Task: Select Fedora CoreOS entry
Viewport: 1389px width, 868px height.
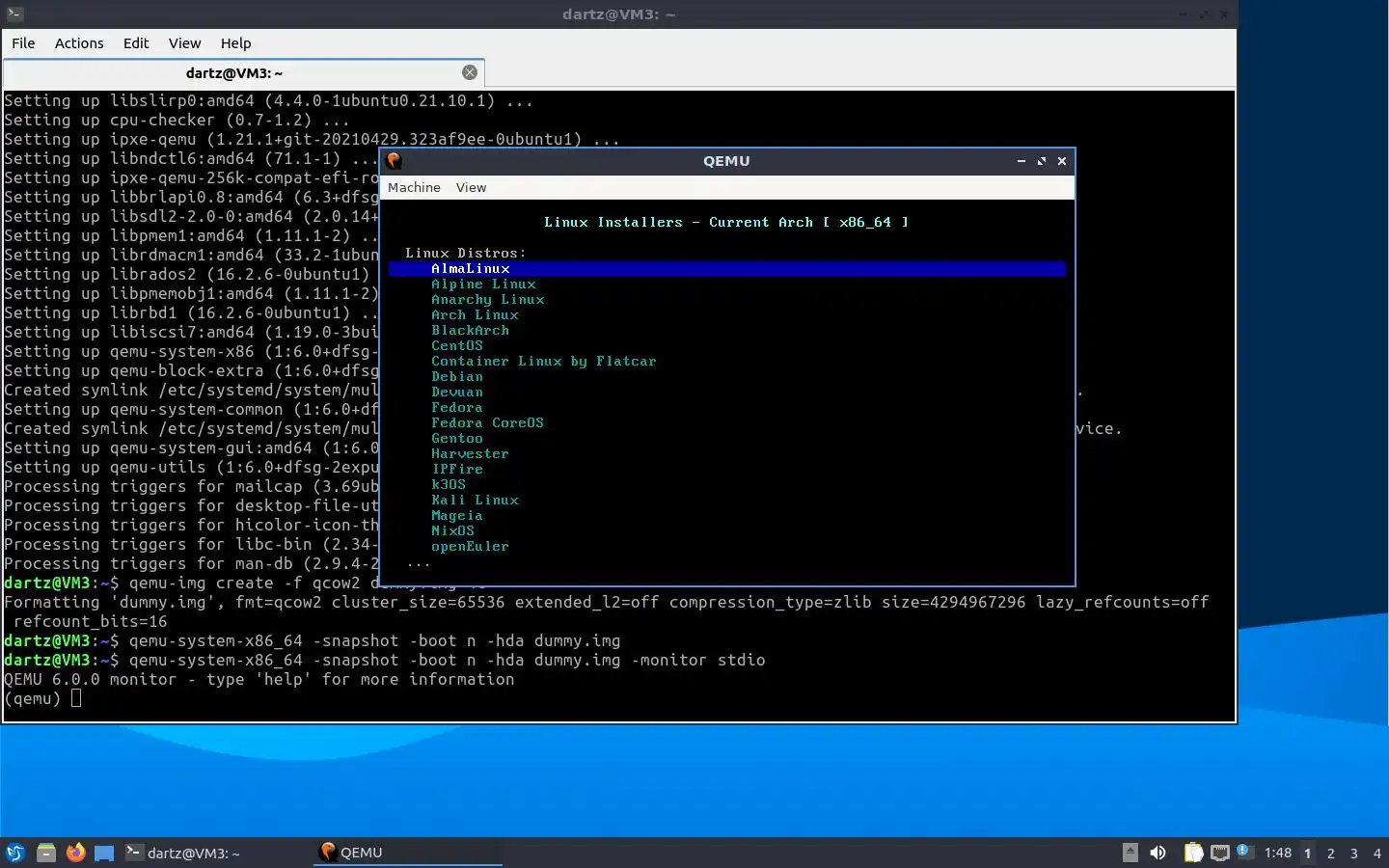Action: 487,423
